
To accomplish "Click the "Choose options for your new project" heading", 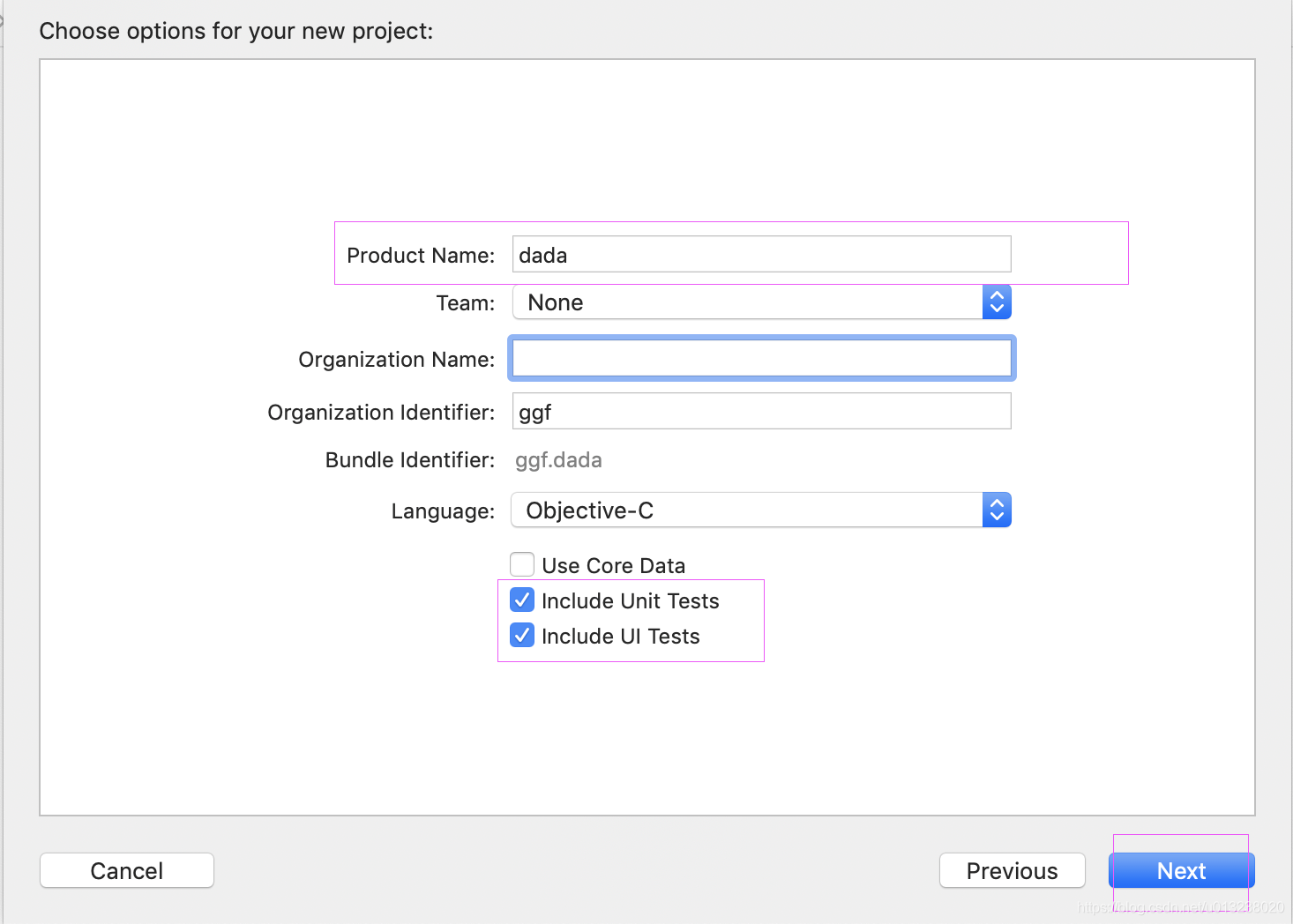I will (236, 31).
